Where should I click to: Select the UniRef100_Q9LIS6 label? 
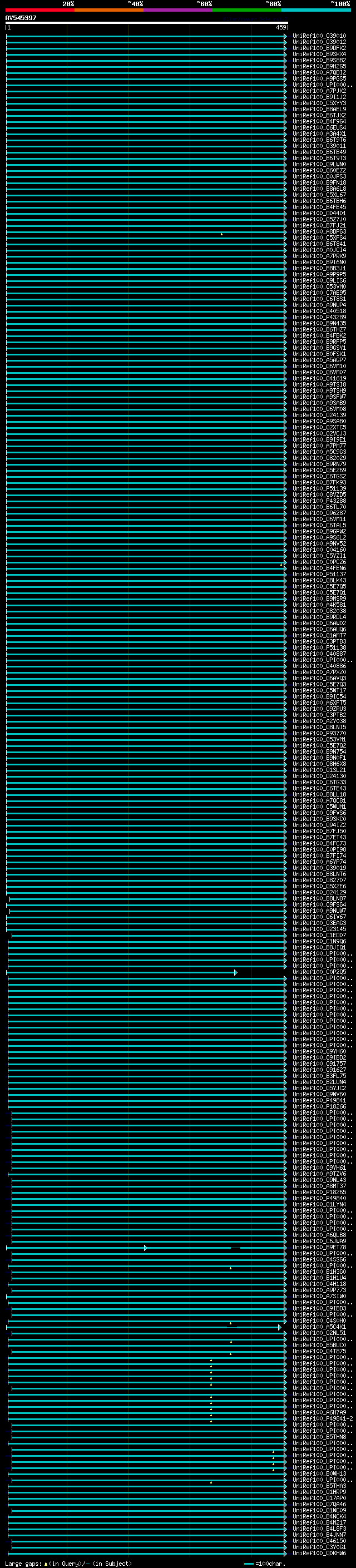point(319,280)
